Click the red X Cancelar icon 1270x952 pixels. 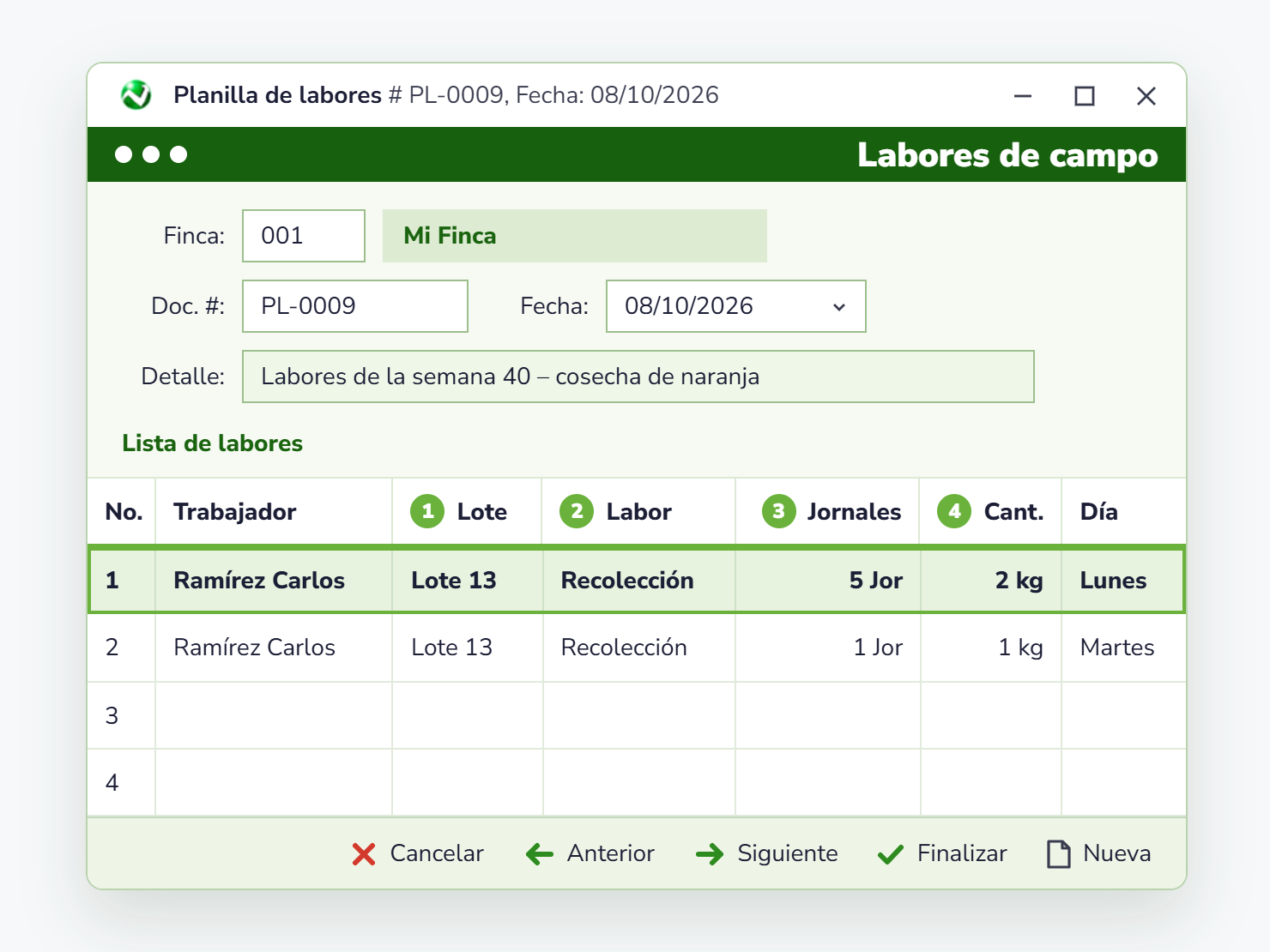[364, 853]
